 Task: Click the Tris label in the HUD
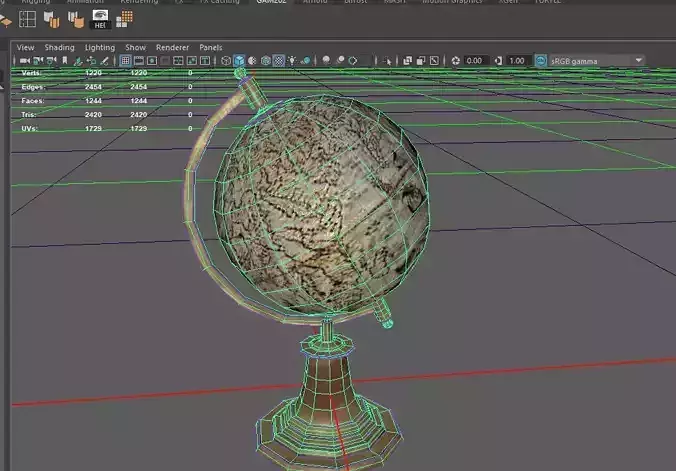tap(28, 115)
